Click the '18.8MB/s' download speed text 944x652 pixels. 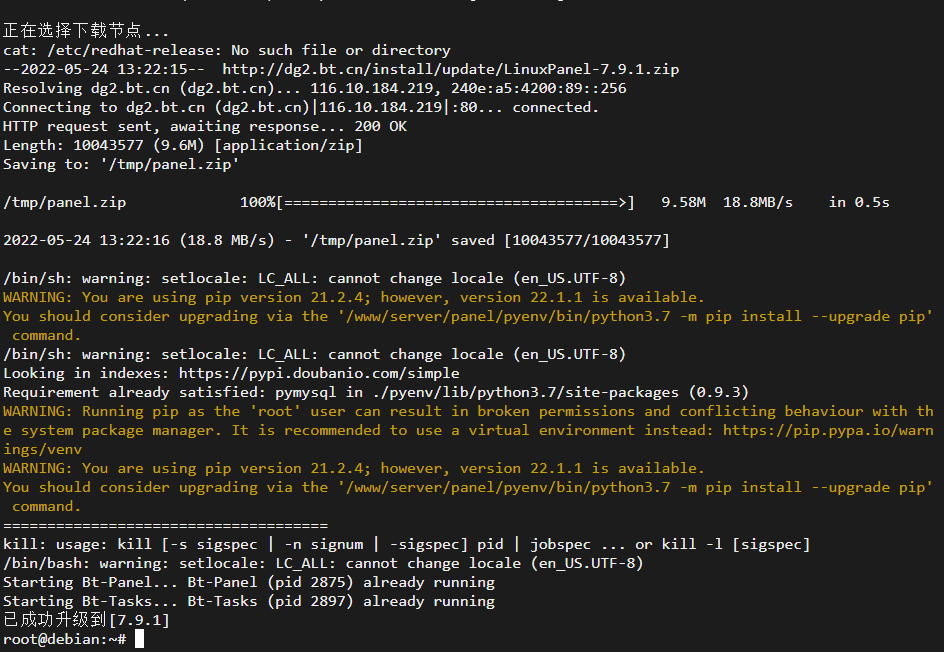pos(757,202)
